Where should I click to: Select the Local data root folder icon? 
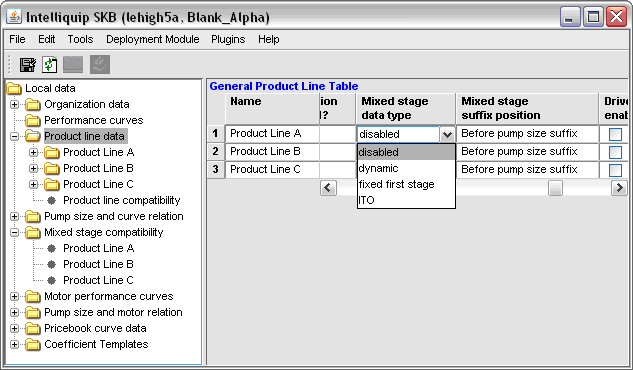click(x=14, y=88)
